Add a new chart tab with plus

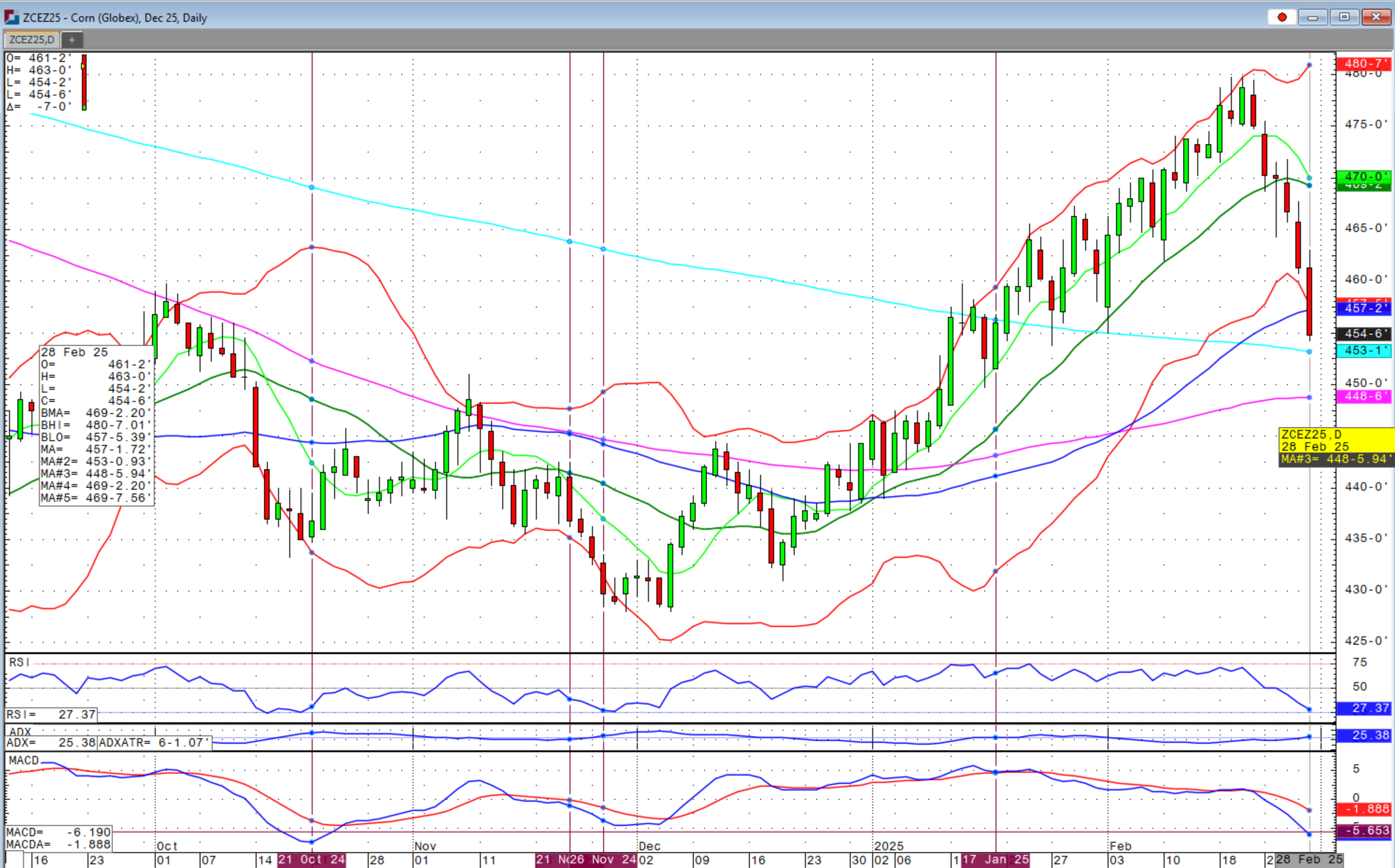point(72,40)
